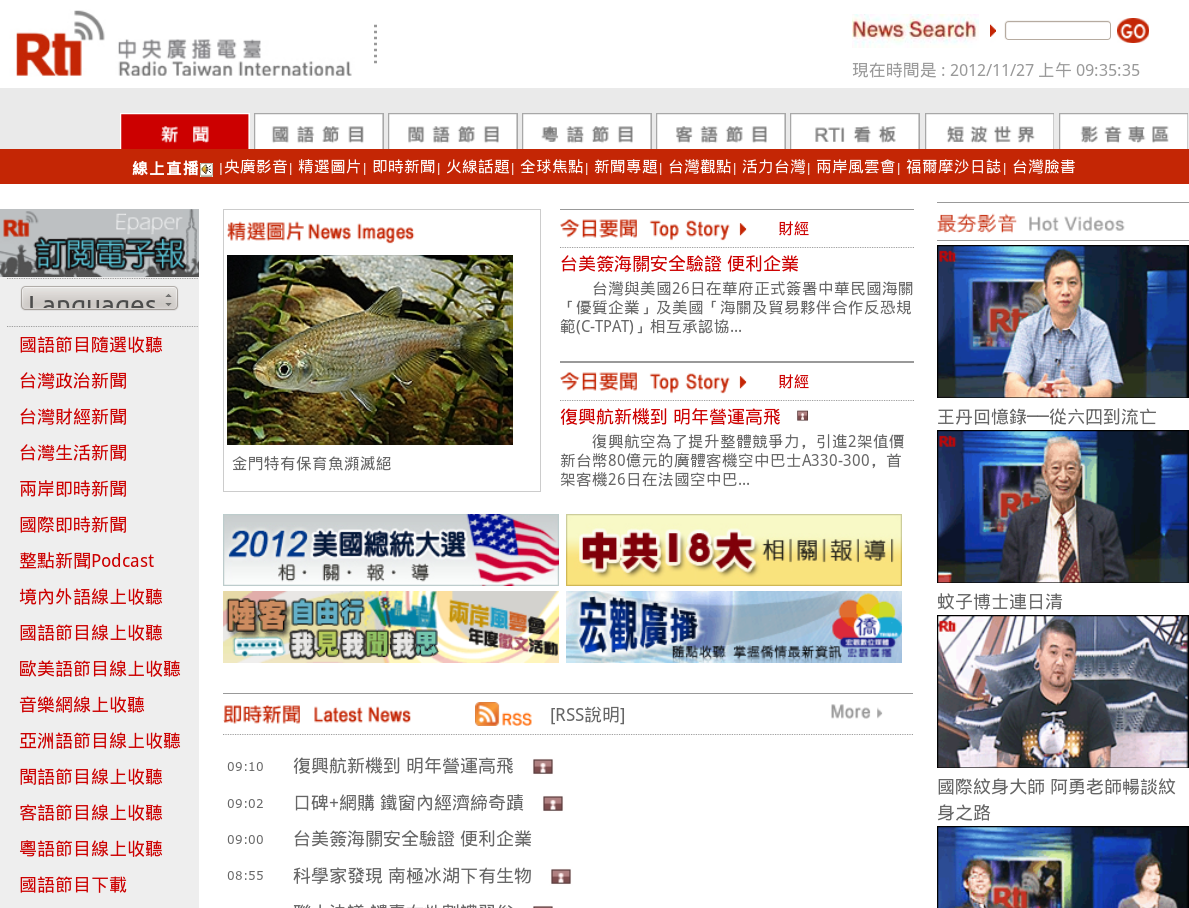The height and width of the screenshot is (908, 1189).
Task: Open 08:55 news 科學家發現 南極冰湖下有生物
Action: pyautogui.click(x=413, y=876)
